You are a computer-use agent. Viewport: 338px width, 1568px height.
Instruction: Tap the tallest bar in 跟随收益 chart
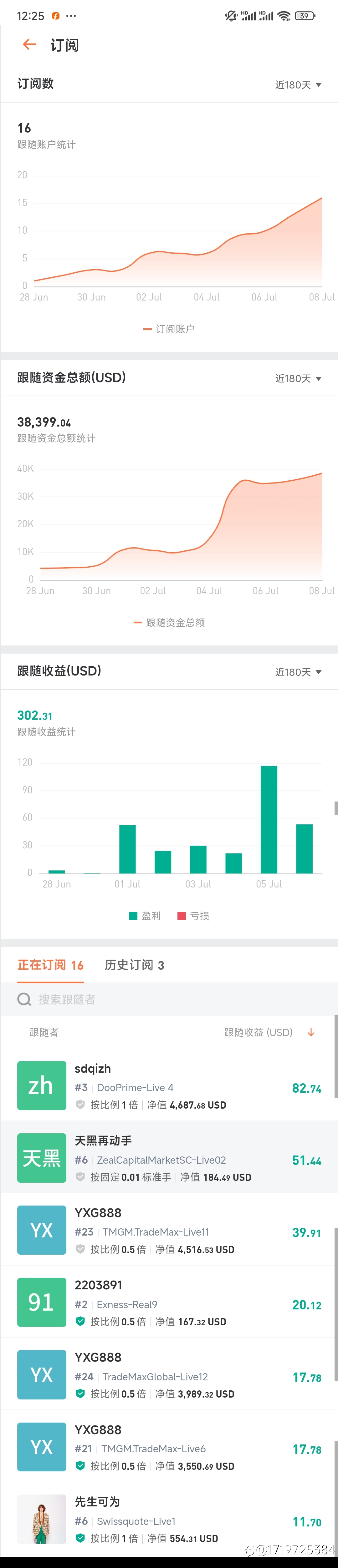269,819
